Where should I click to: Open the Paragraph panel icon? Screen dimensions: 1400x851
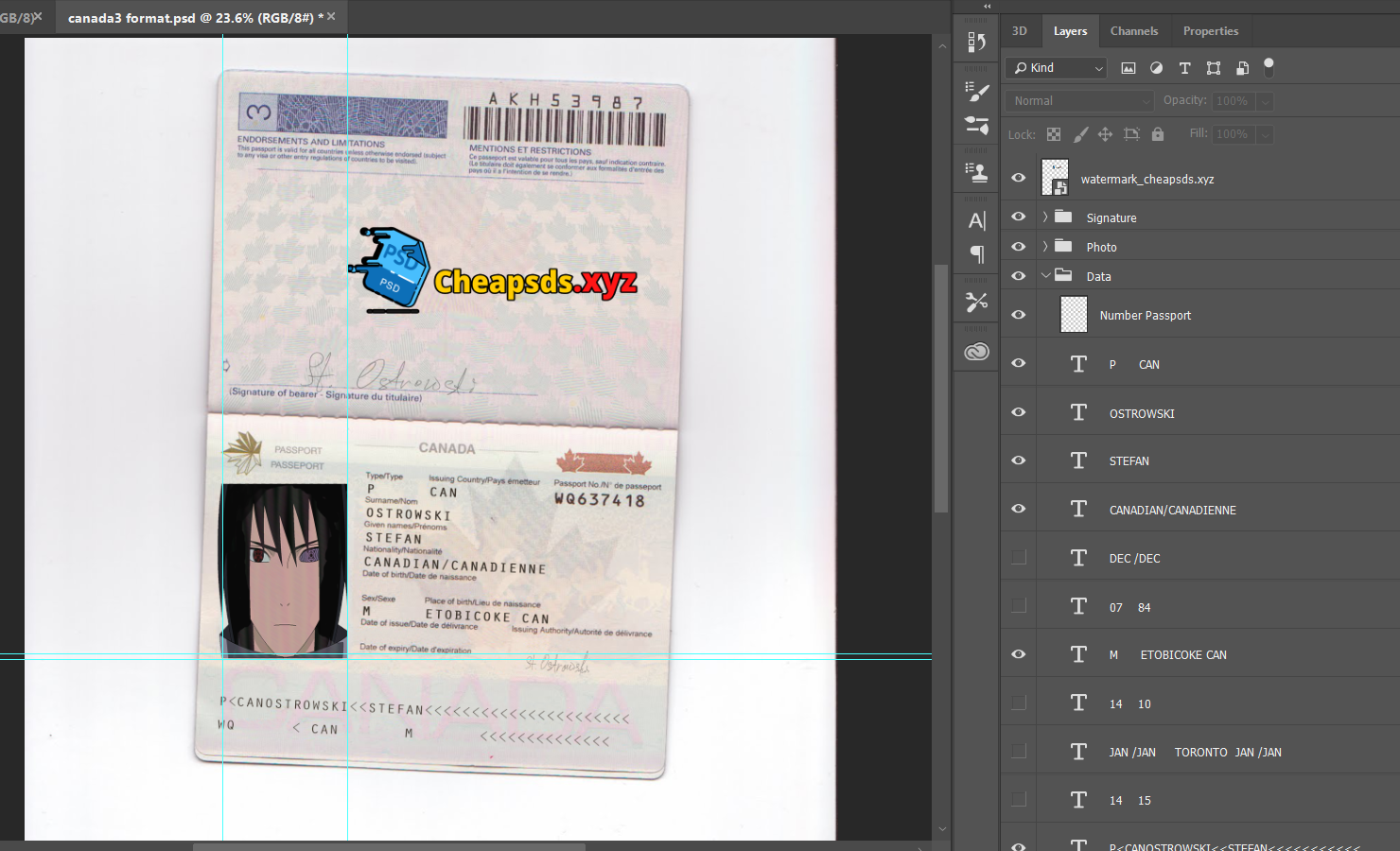pyautogui.click(x=976, y=254)
